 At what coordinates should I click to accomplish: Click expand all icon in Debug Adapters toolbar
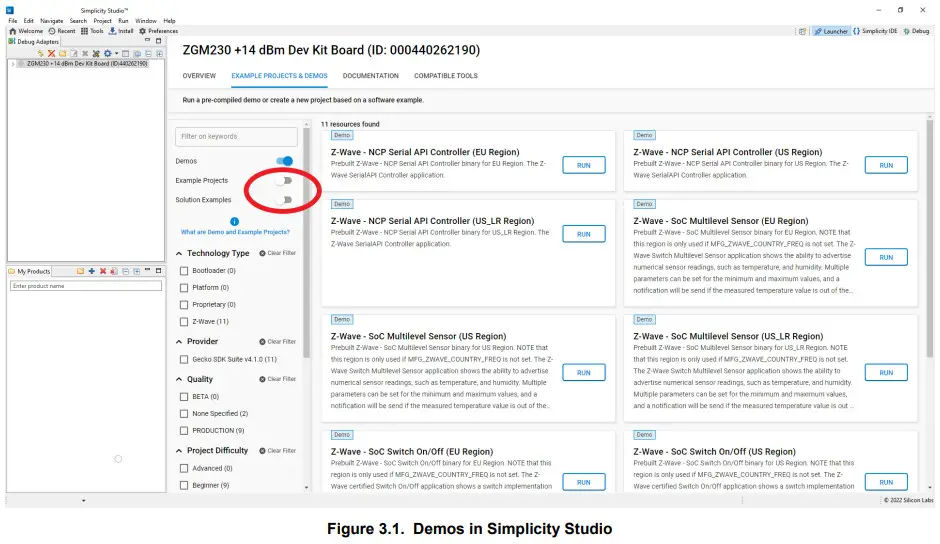coord(159,53)
